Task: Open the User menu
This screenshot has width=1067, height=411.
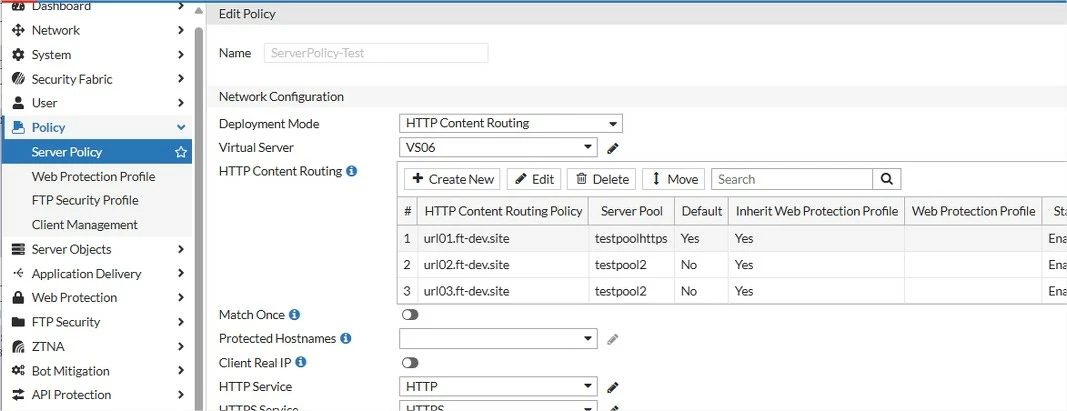Action: tap(97, 103)
